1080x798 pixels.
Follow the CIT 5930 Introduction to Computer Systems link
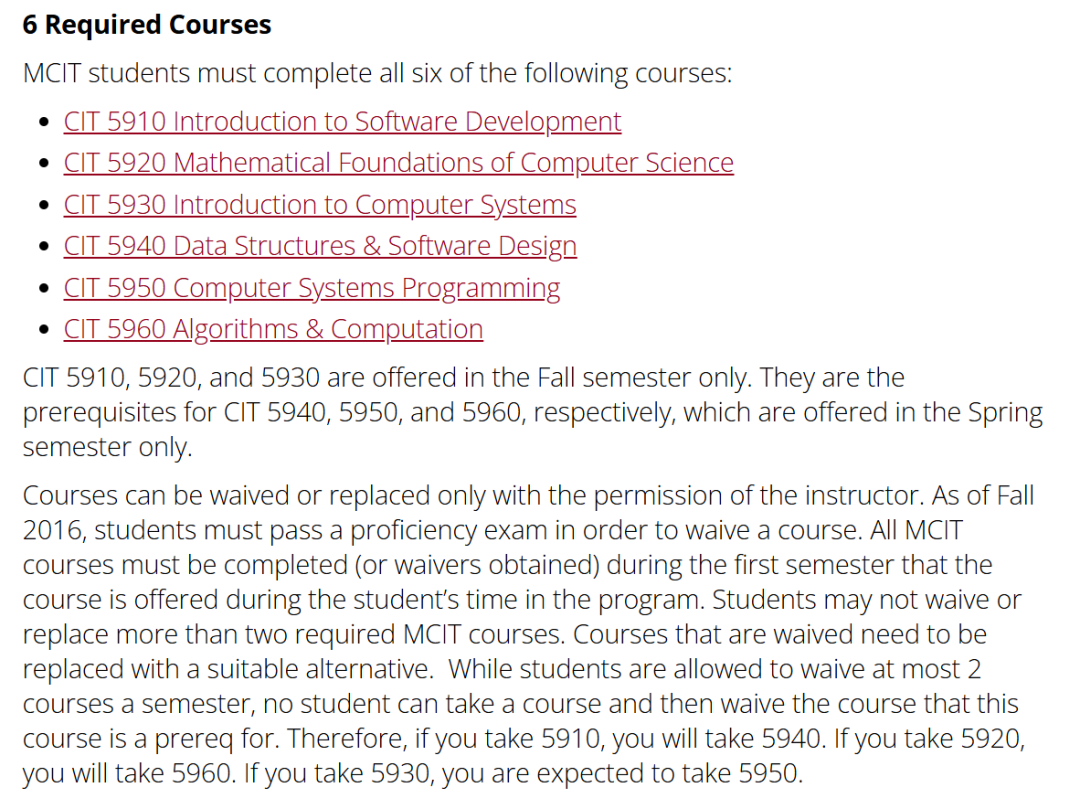[x=320, y=205]
